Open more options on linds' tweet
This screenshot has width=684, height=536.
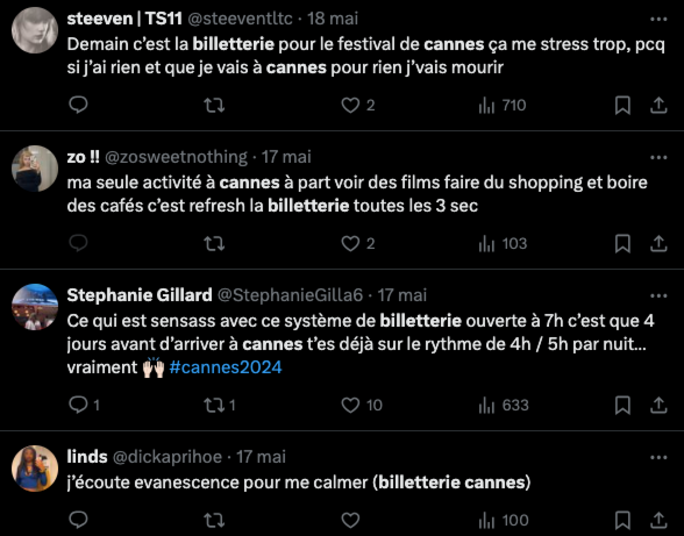(658, 457)
